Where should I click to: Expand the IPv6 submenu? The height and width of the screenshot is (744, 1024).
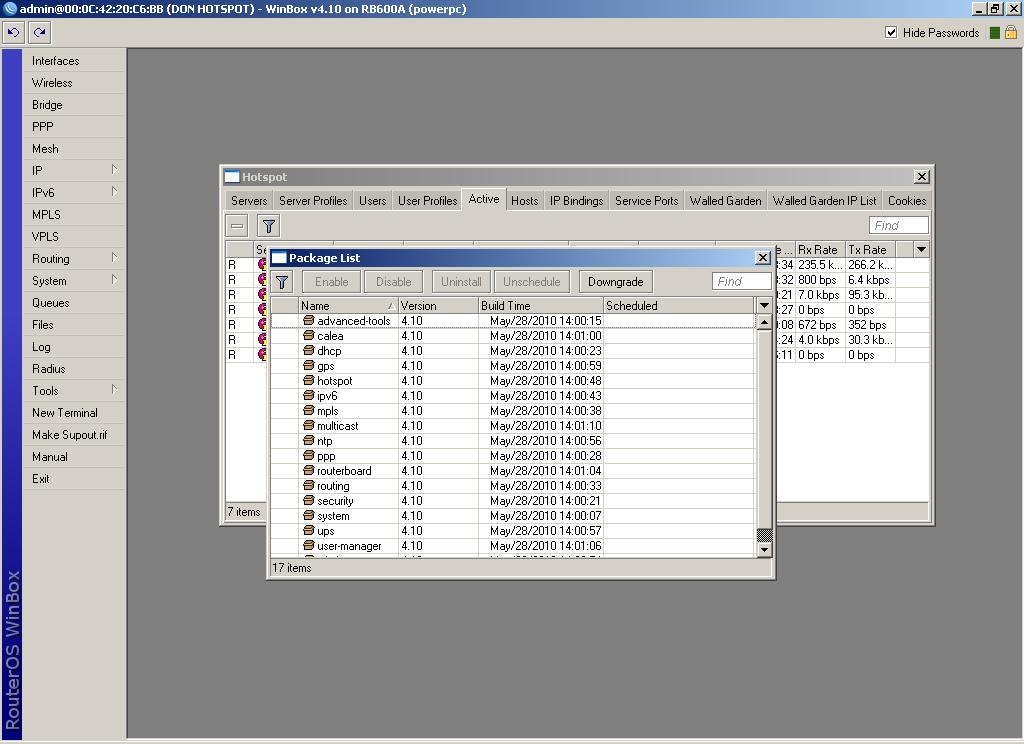click(x=114, y=192)
